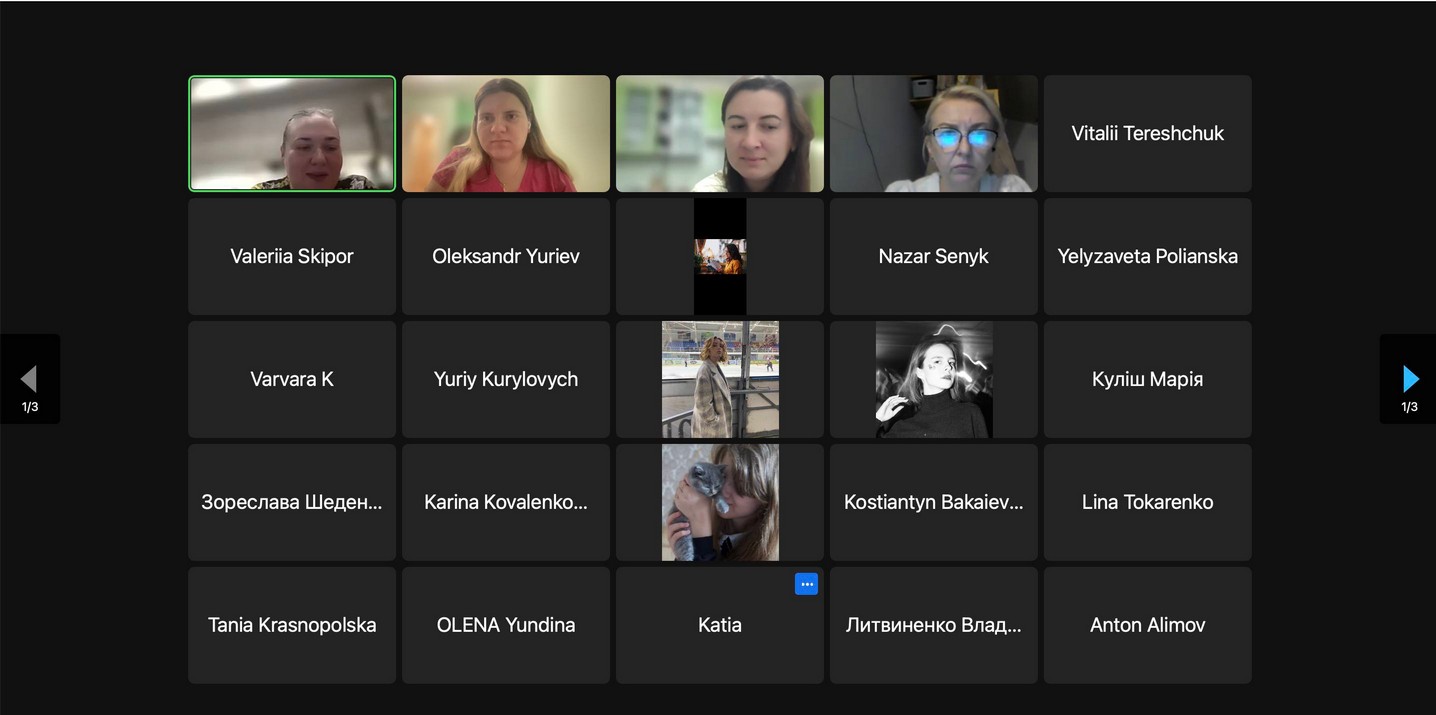
Task: Open more options on Katia's tile
Action: point(806,585)
